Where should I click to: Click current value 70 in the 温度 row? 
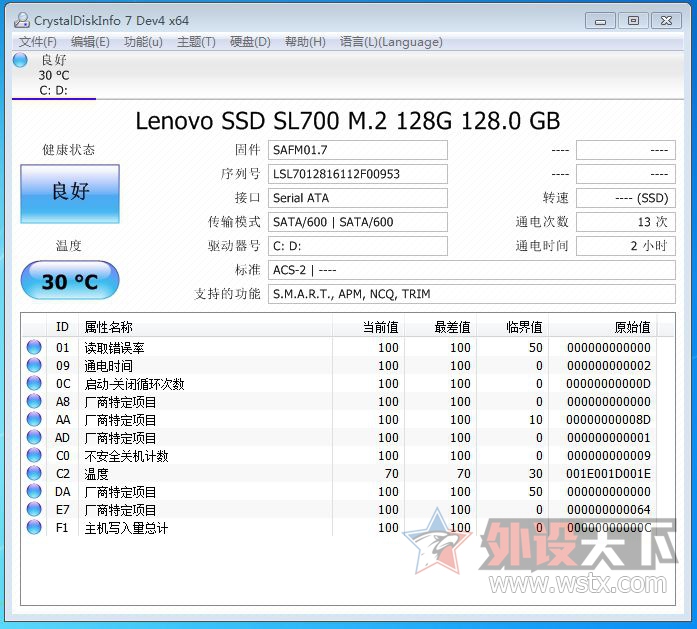coord(392,474)
